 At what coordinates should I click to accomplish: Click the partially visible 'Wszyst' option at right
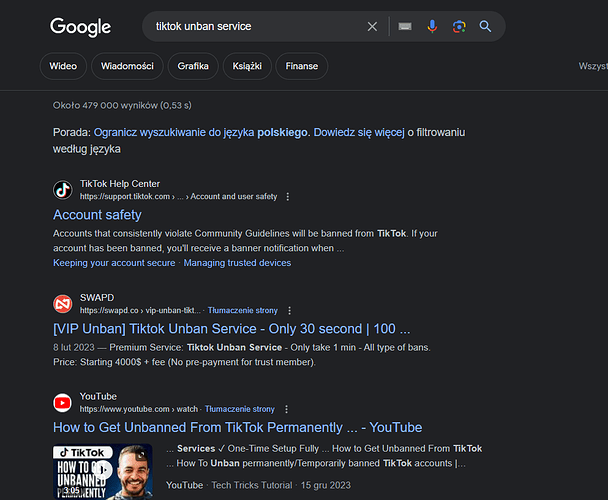(x=593, y=66)
